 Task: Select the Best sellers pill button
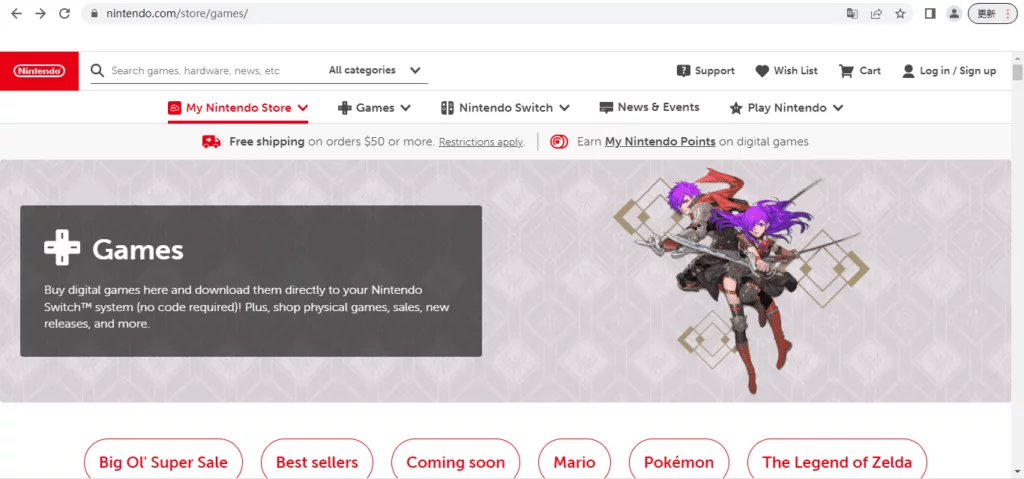coord(317,463)
